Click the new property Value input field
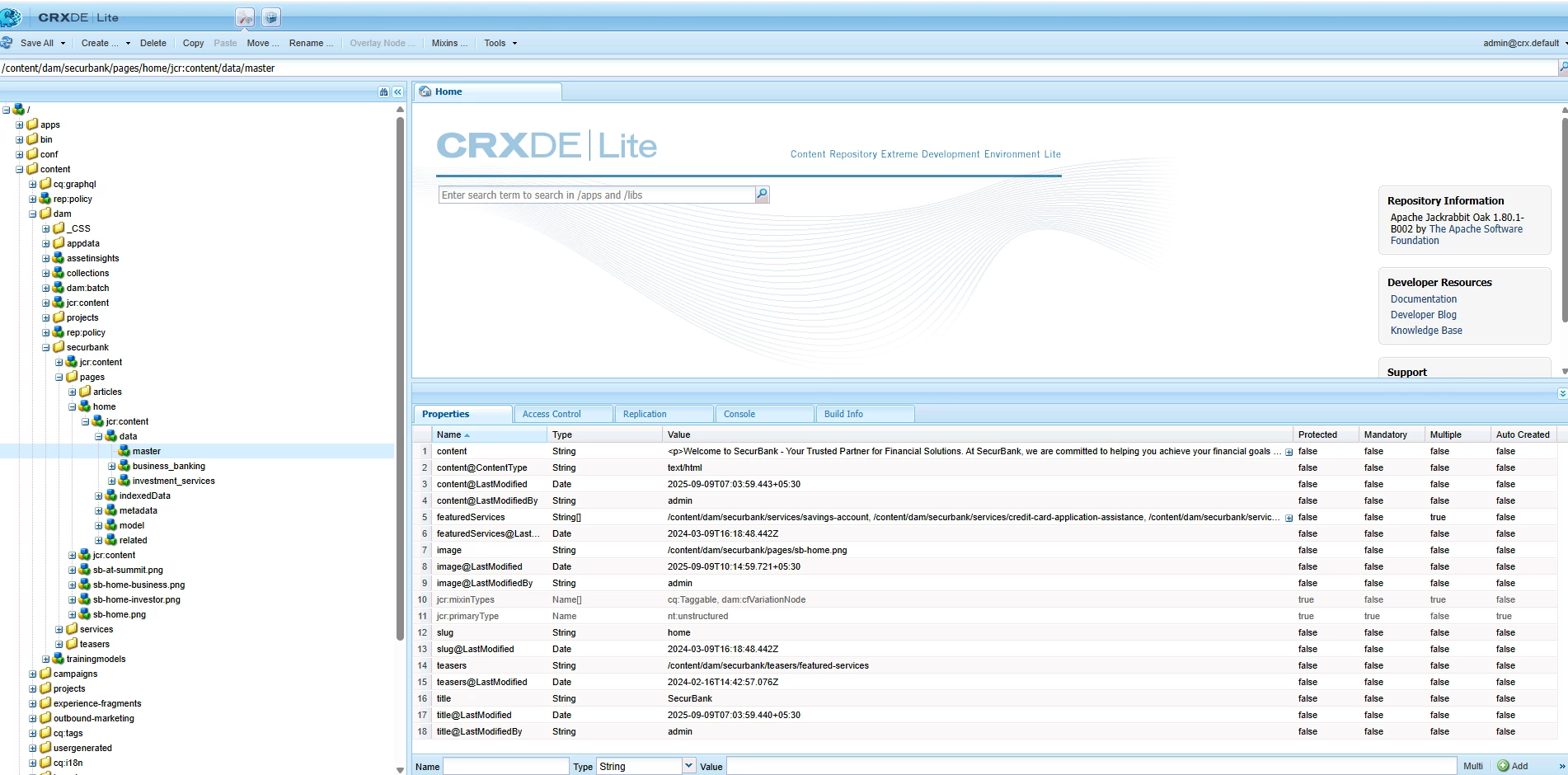The height and width of the screenshot is (775, 1568). [x=1091, y=766]
